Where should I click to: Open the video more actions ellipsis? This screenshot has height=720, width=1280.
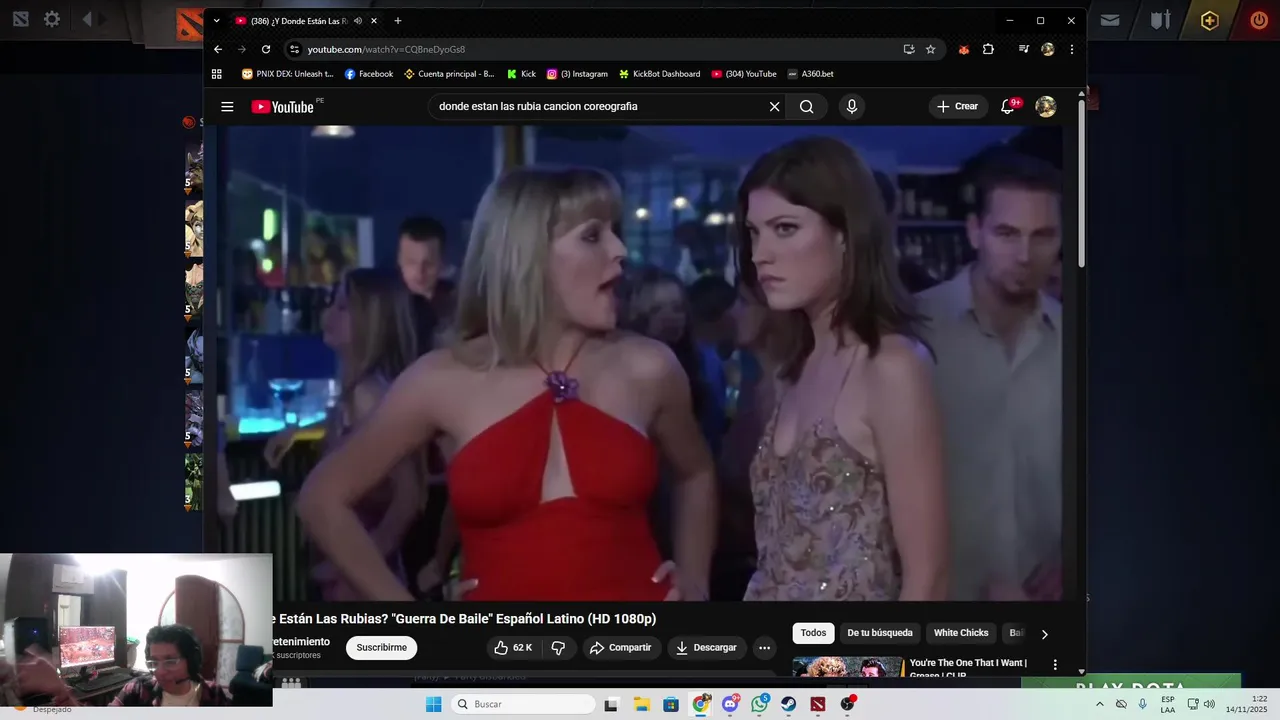(764, 648)
